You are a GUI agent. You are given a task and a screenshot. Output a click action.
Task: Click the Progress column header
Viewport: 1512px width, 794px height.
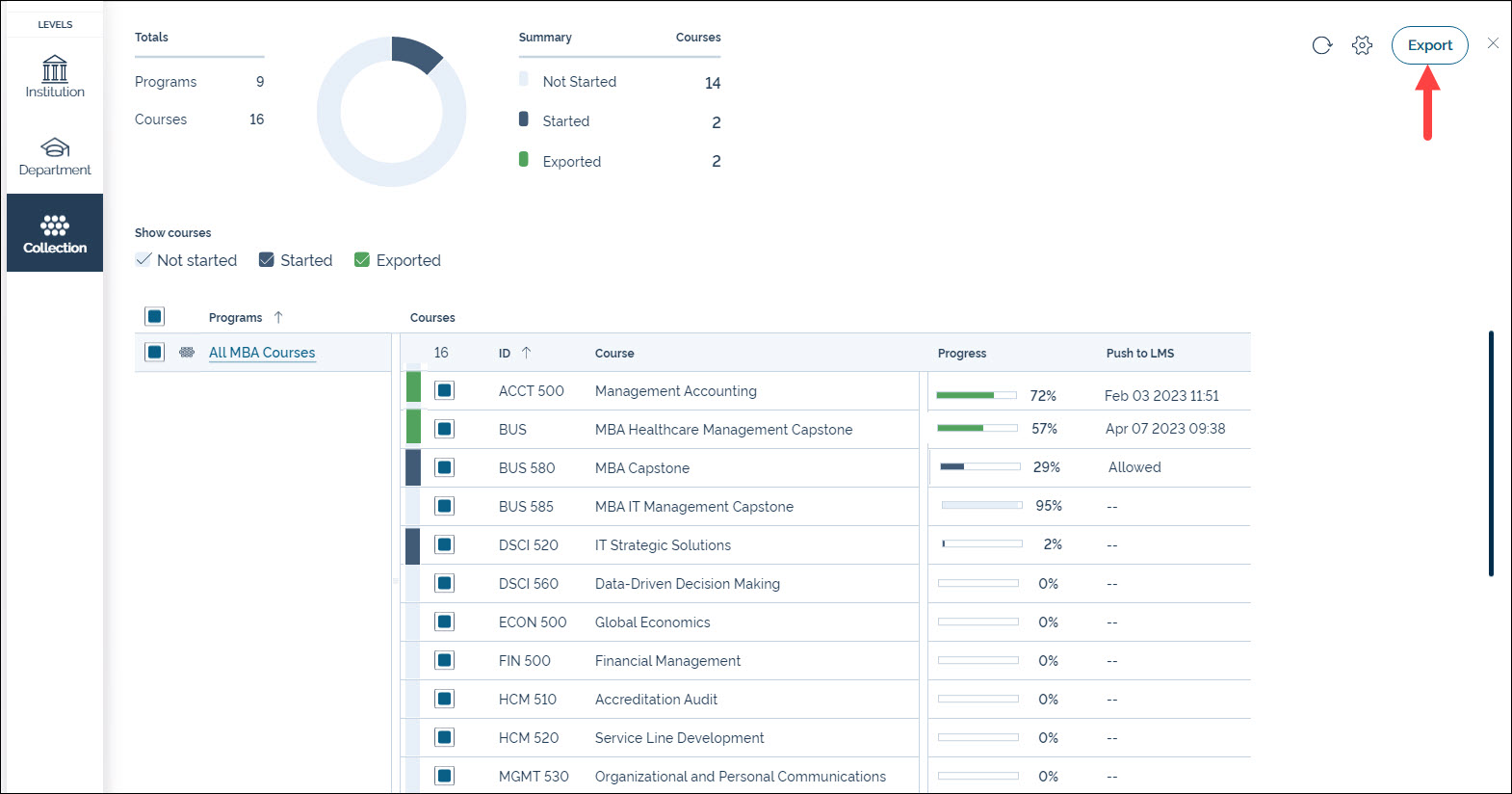coord(962,354)
